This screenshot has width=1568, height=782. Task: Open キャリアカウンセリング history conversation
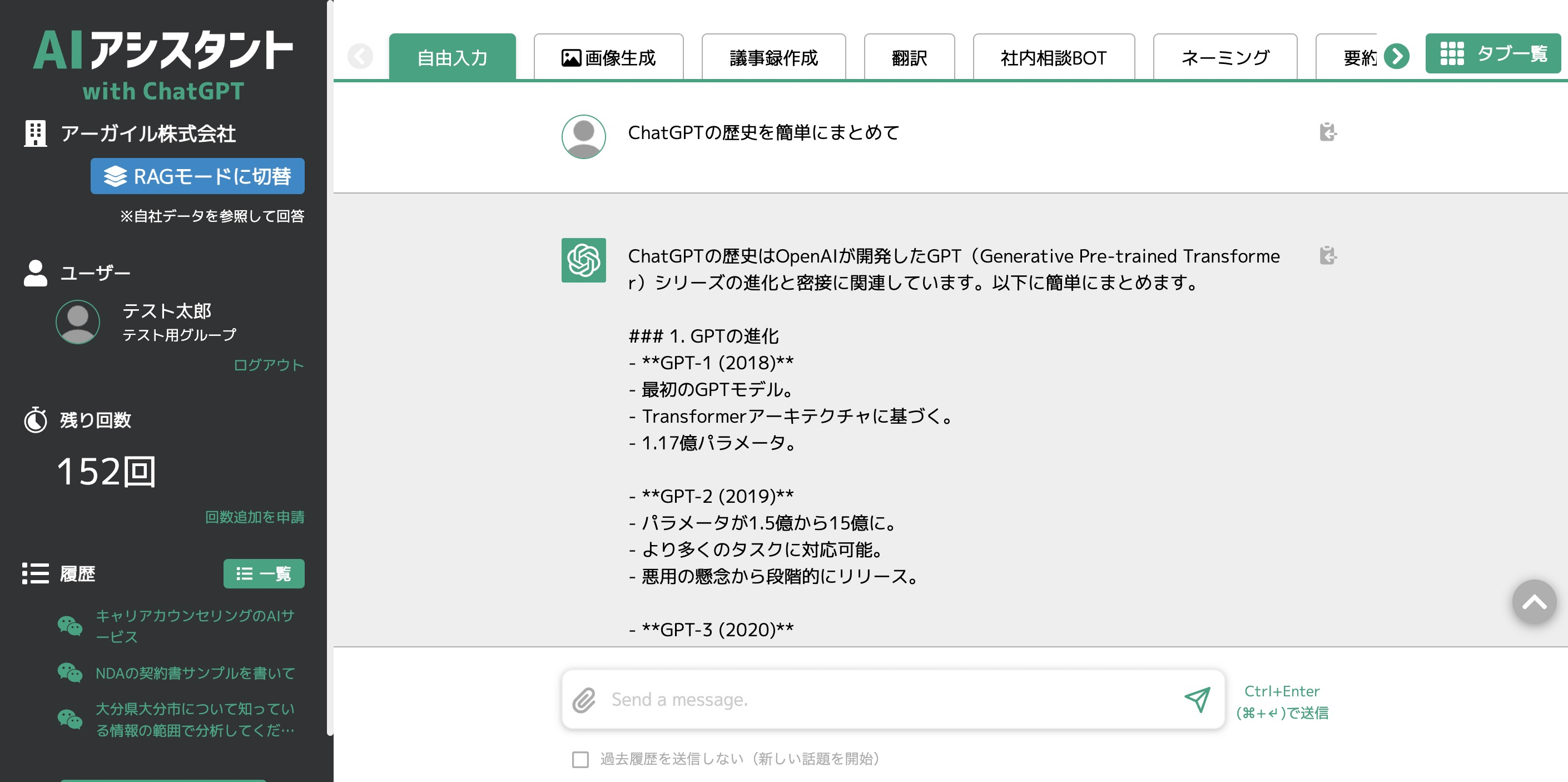click(195, 626)
